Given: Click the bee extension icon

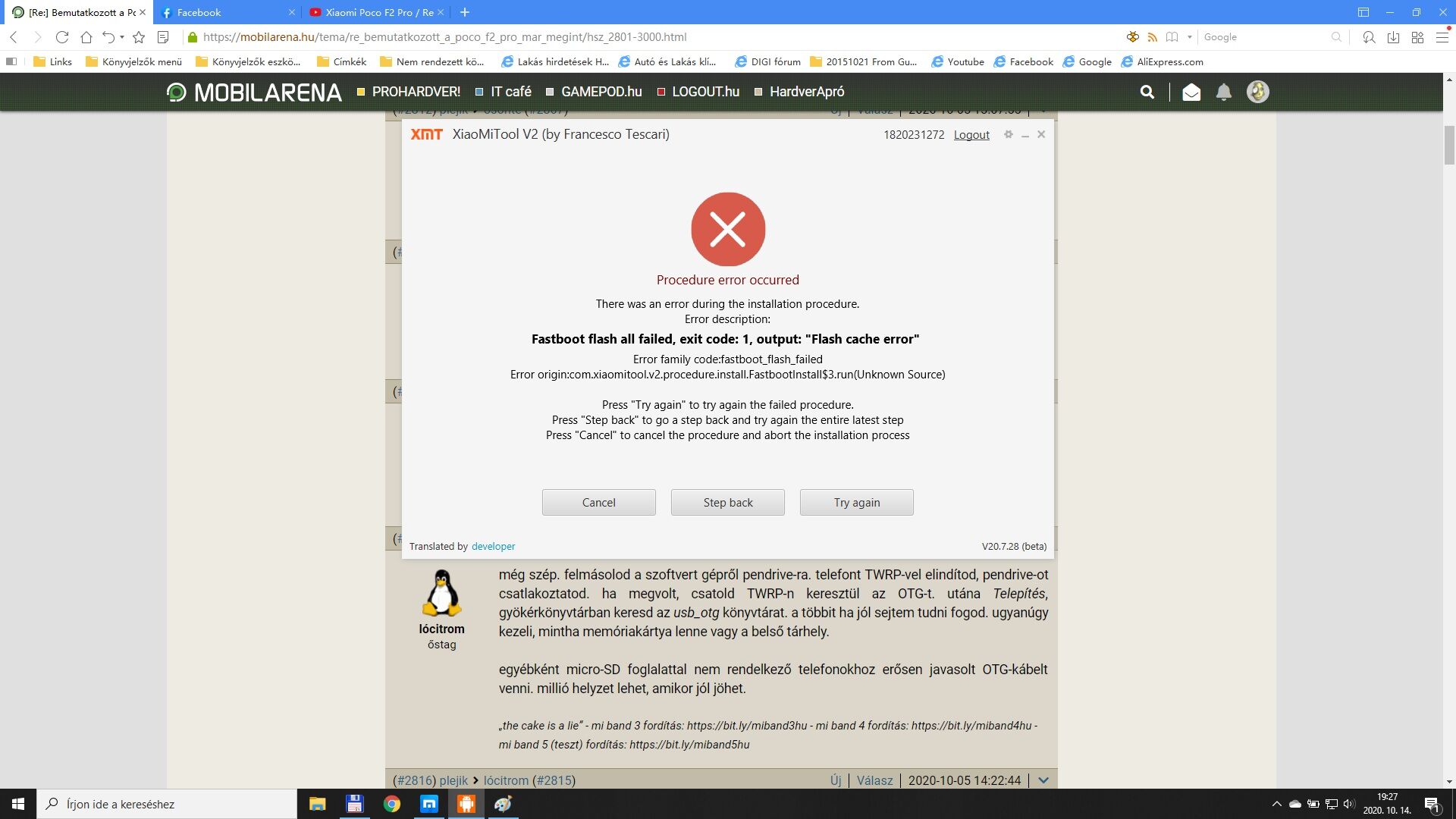Looking at the screenshot, I should tap(1132, 36).
